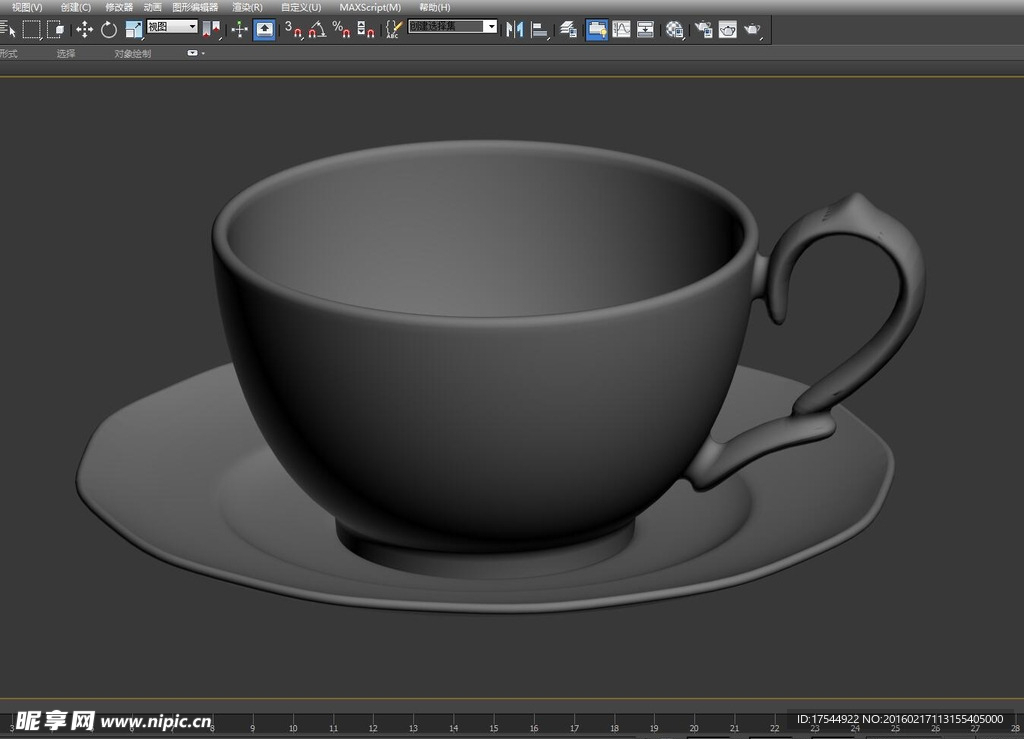The height and width of the screenshot is (739, 1024).
Task: Click the Use Pivot Point Center icon
Action: point(211,29)
